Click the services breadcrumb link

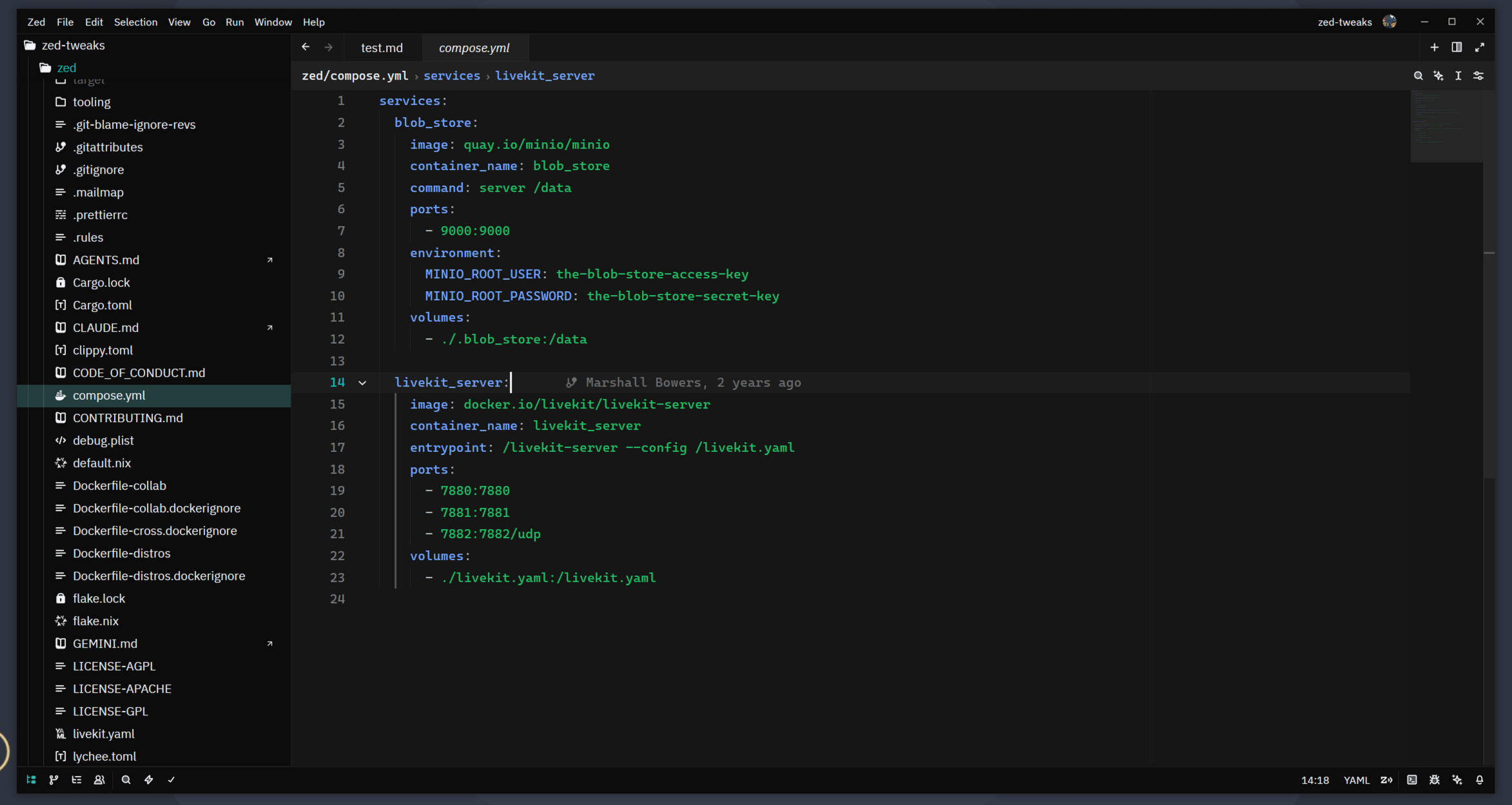coord(451,76)
